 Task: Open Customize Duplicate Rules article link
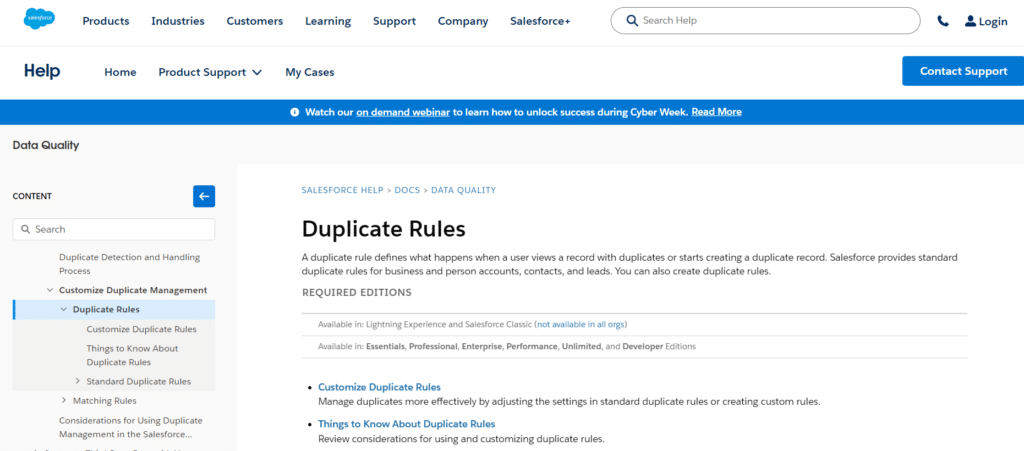coord(379,387)
